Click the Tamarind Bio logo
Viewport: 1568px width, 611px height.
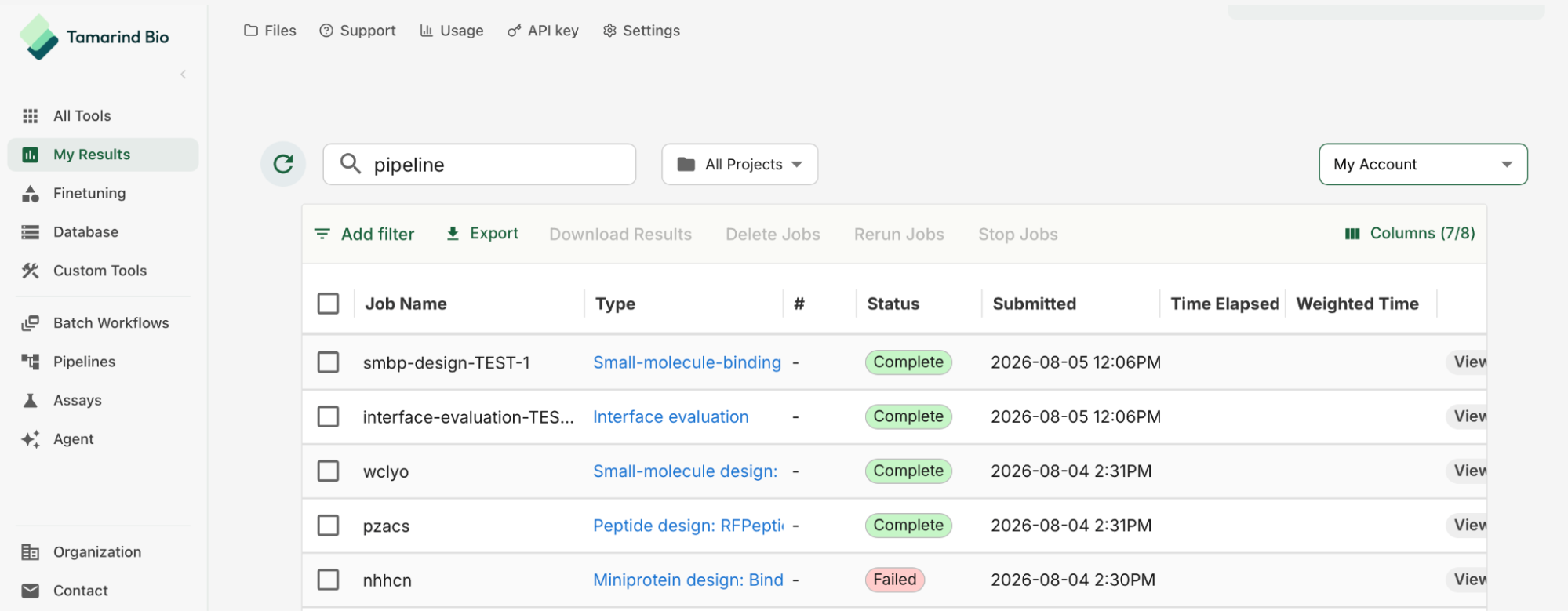[94, 37]
